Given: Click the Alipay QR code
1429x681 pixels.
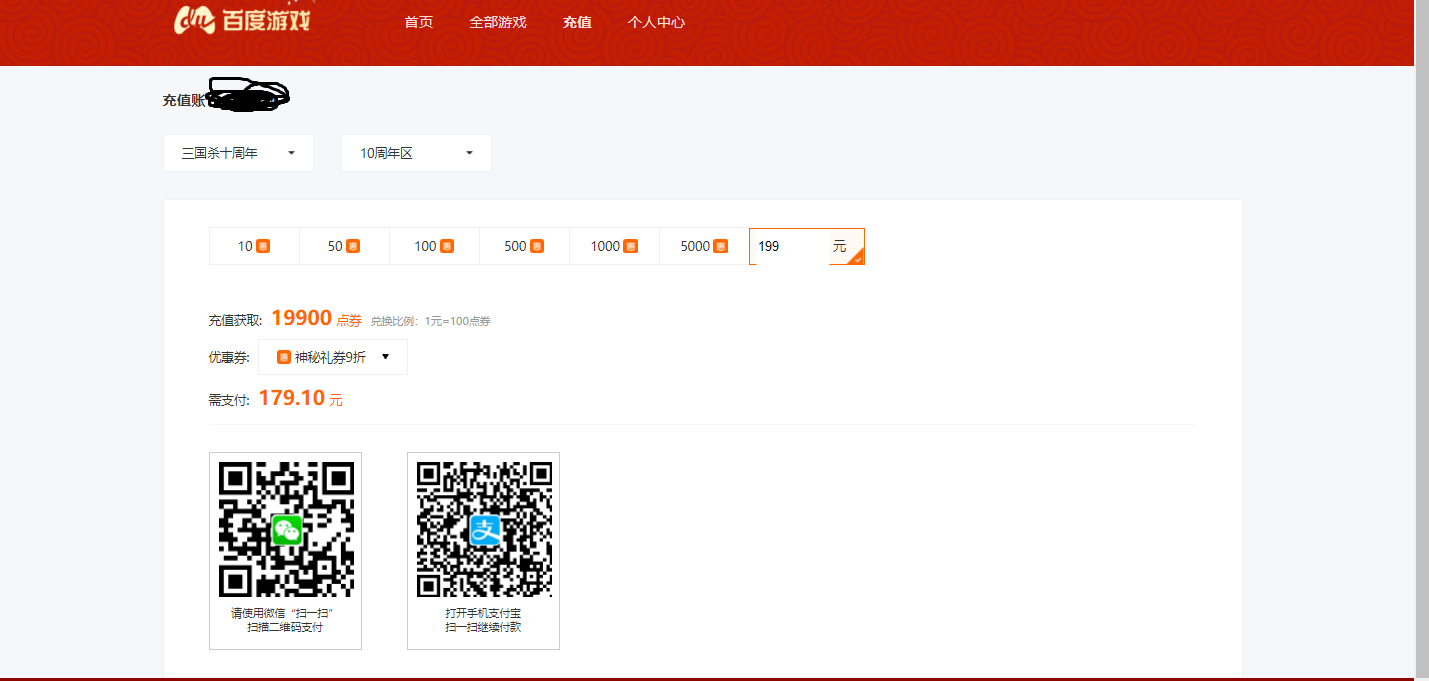Looking at the screenshot, I should coord(484,529).
